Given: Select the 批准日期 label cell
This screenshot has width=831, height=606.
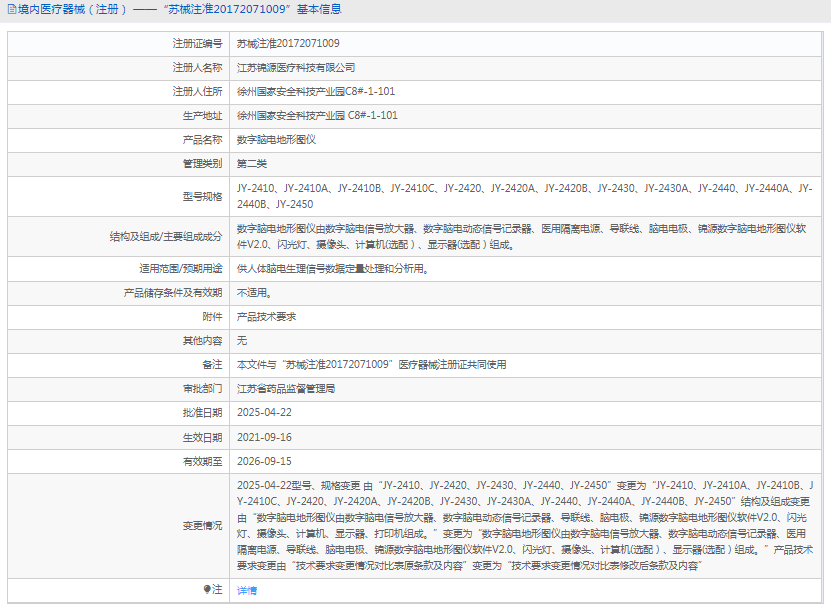Looking at the screenshot, I should pyautogui.click(x=119, y=413).
